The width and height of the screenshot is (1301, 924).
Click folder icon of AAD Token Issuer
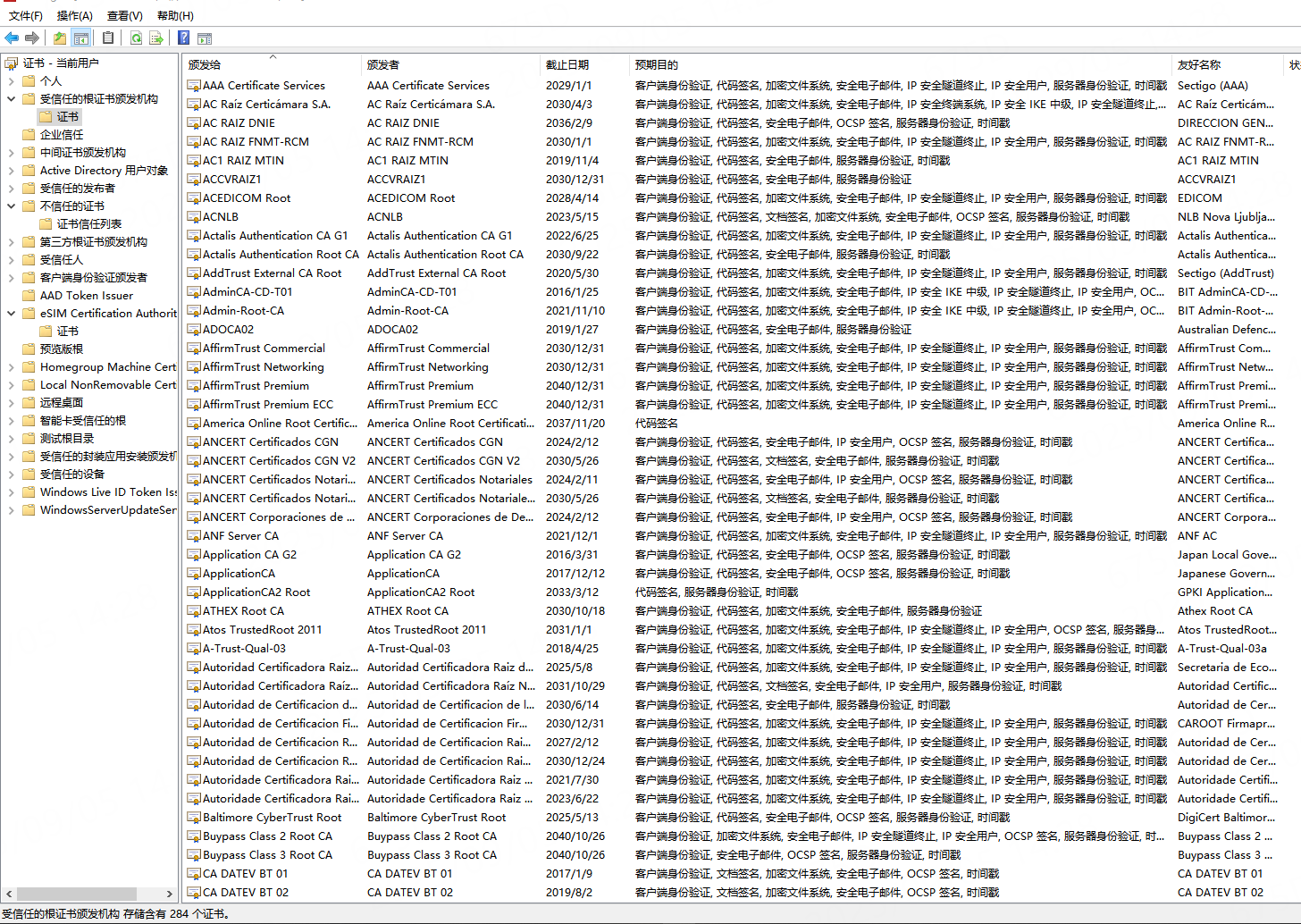pyautogui.click(x=29, y=295)
